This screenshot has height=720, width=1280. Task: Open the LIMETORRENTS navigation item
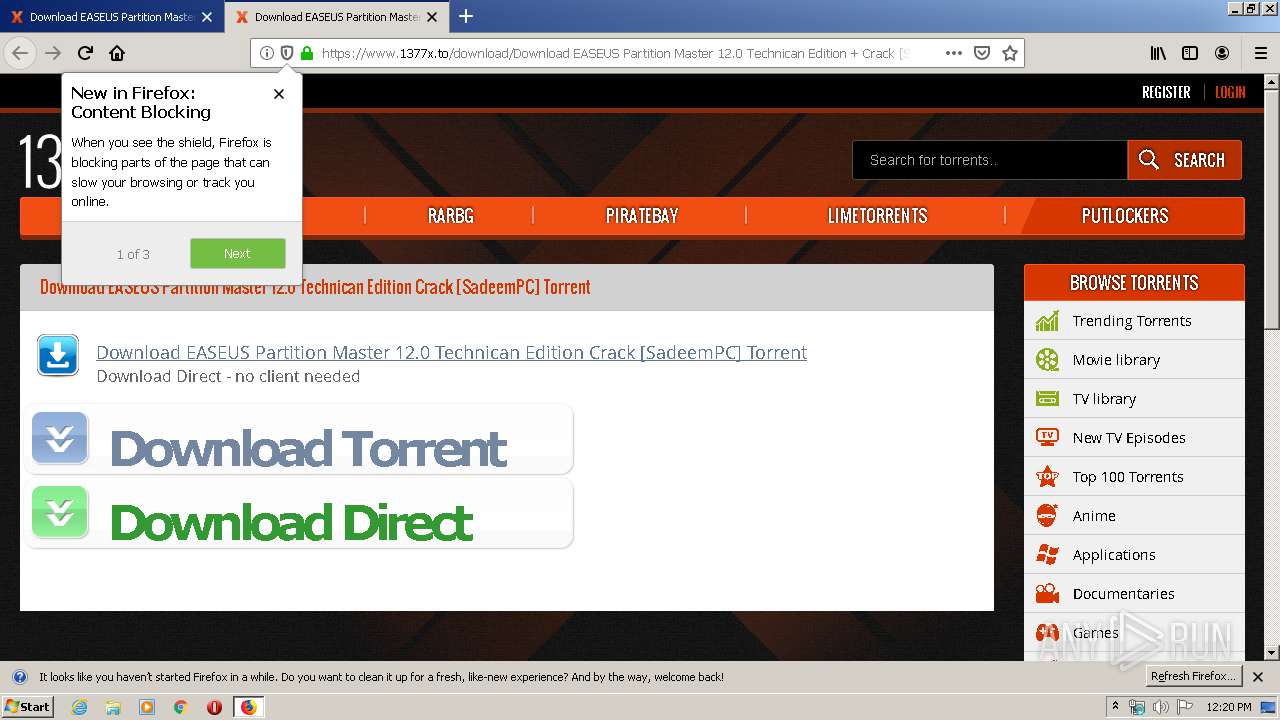(x=877, y=216)
